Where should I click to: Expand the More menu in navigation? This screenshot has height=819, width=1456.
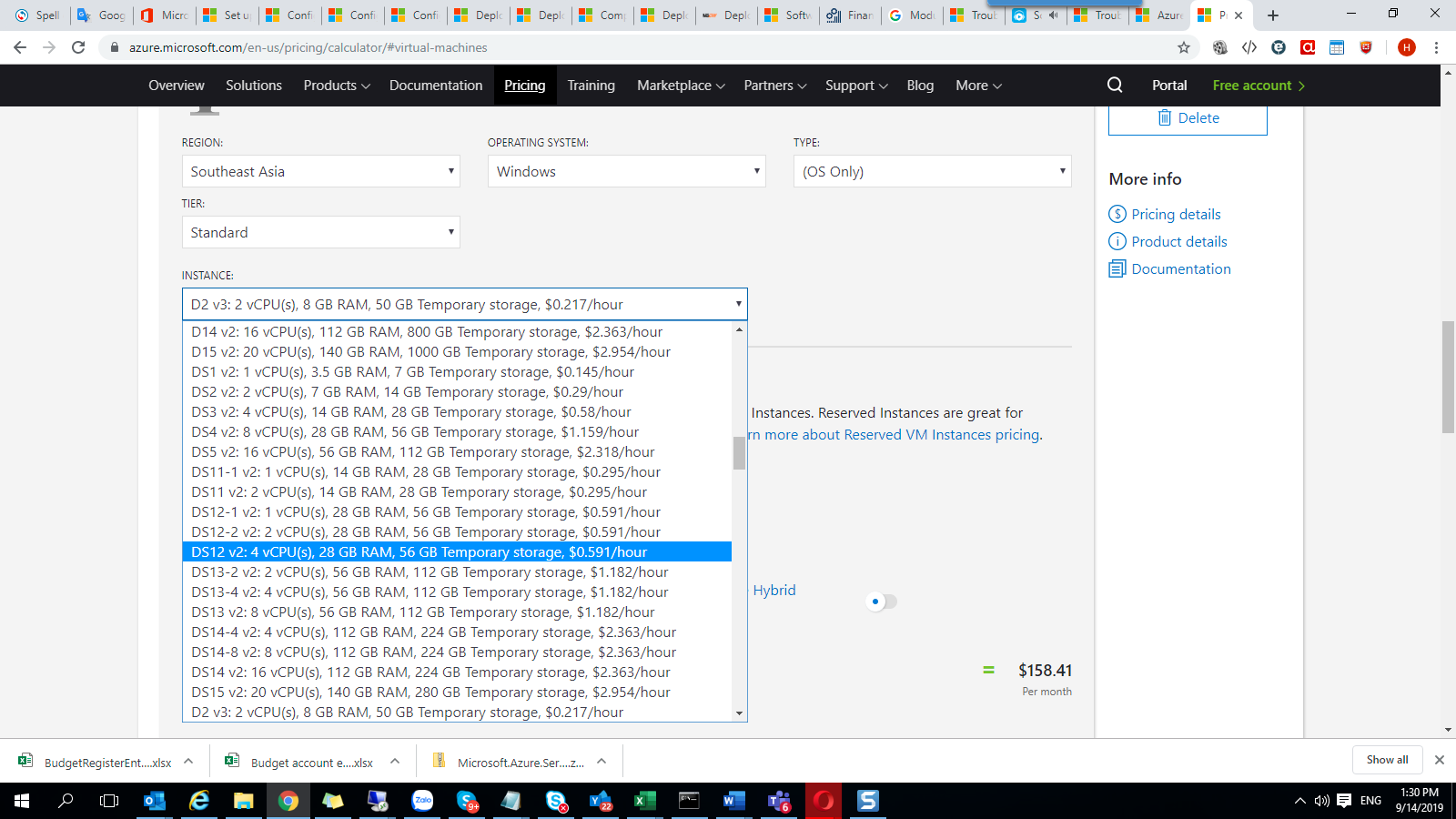978,85
